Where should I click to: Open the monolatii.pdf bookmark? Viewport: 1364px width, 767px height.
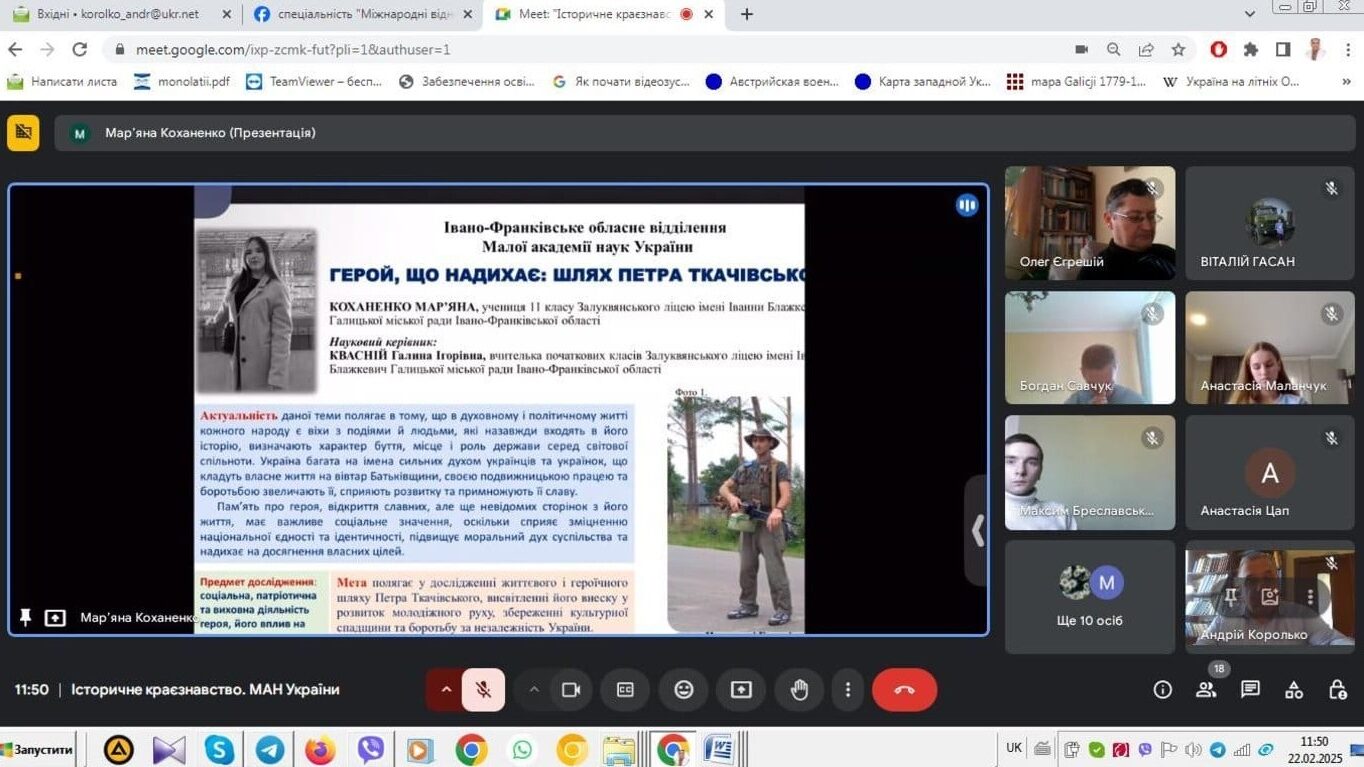tap(182, 82)
